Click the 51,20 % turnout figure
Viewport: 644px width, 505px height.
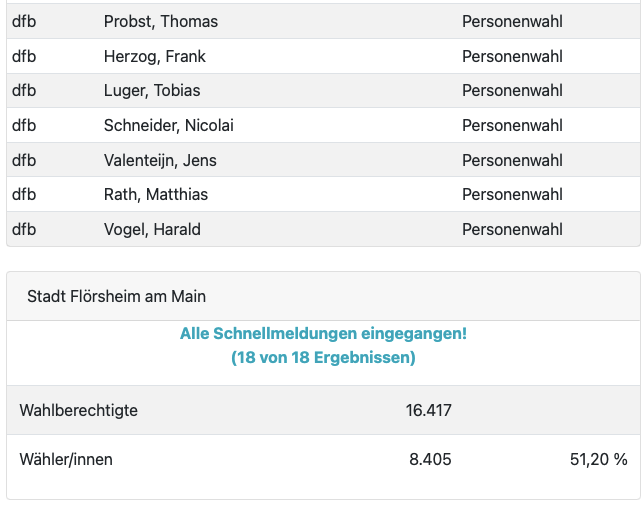click(599, 460)
